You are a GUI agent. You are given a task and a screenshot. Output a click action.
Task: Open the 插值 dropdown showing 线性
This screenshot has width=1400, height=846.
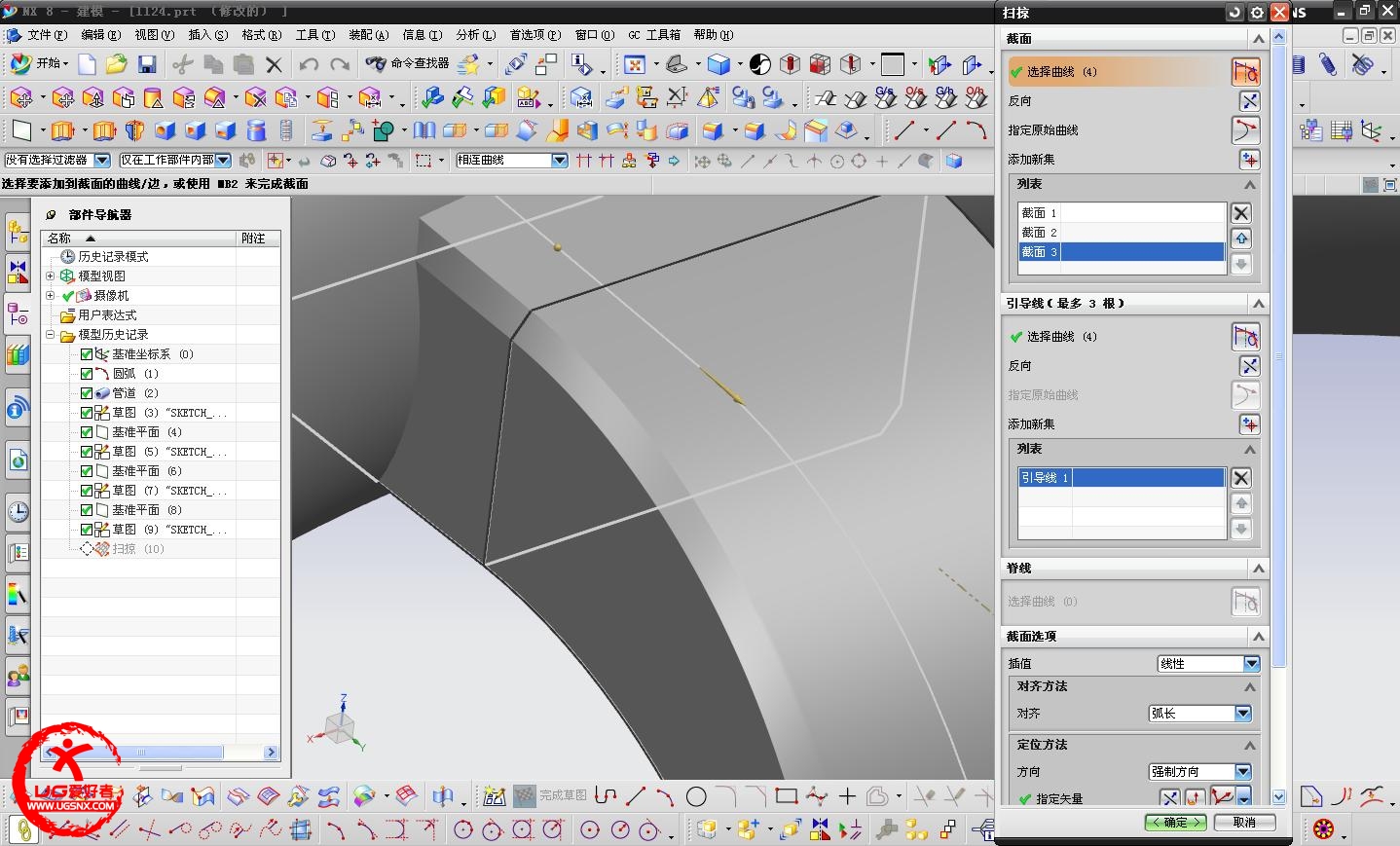coord(1209,664)
